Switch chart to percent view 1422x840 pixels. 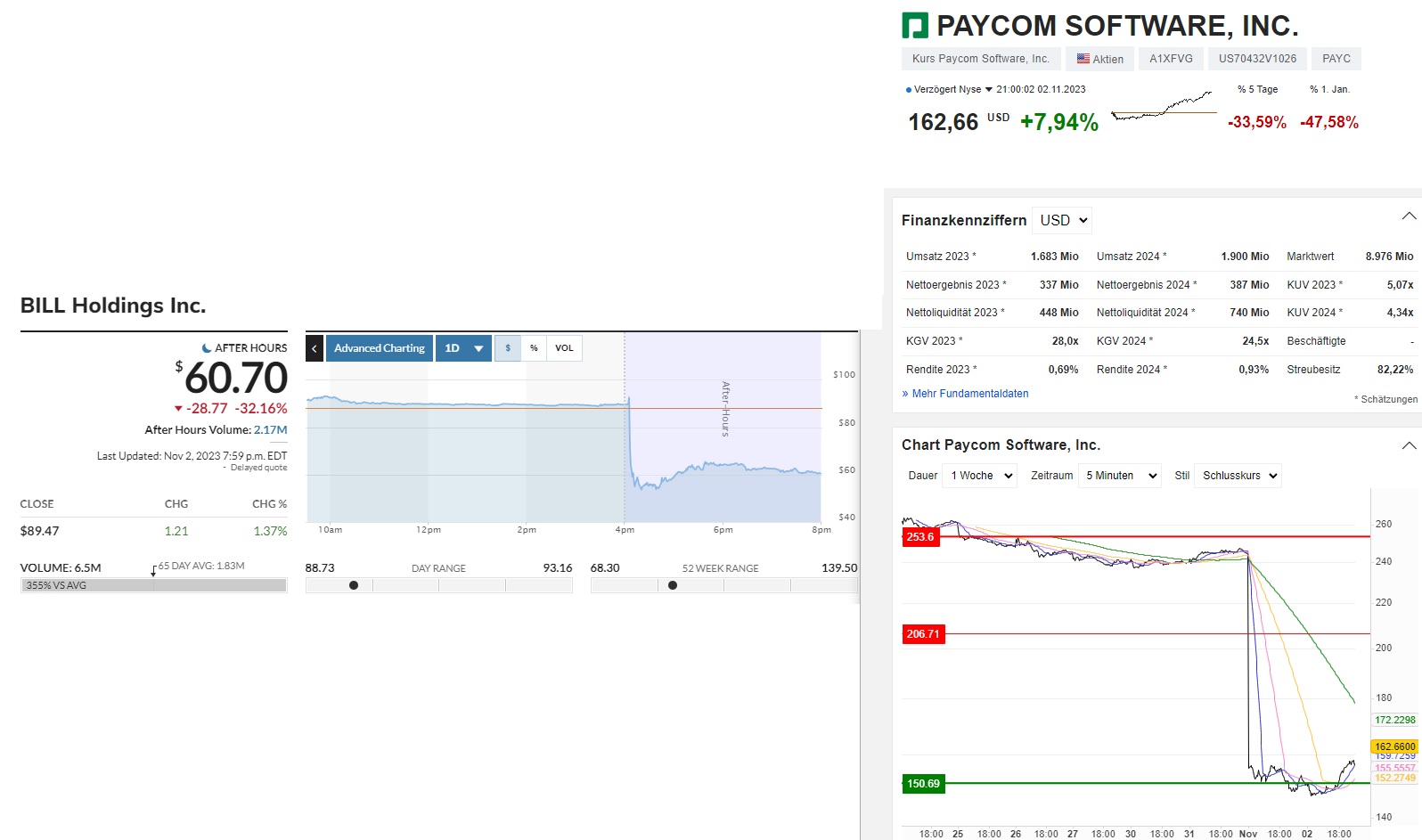click(x=534, y=348)
